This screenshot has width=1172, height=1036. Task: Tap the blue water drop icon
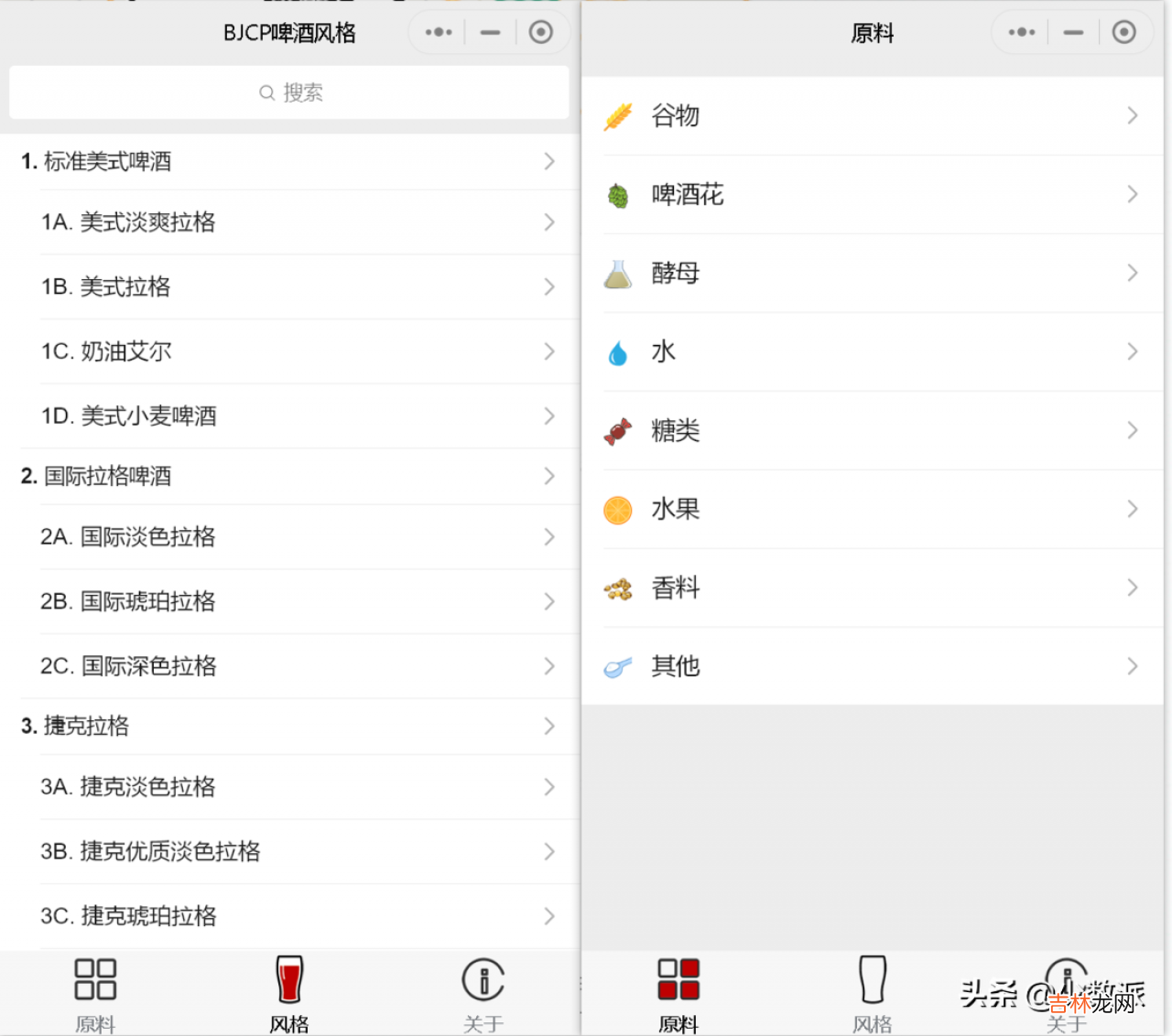pos(618,352)
